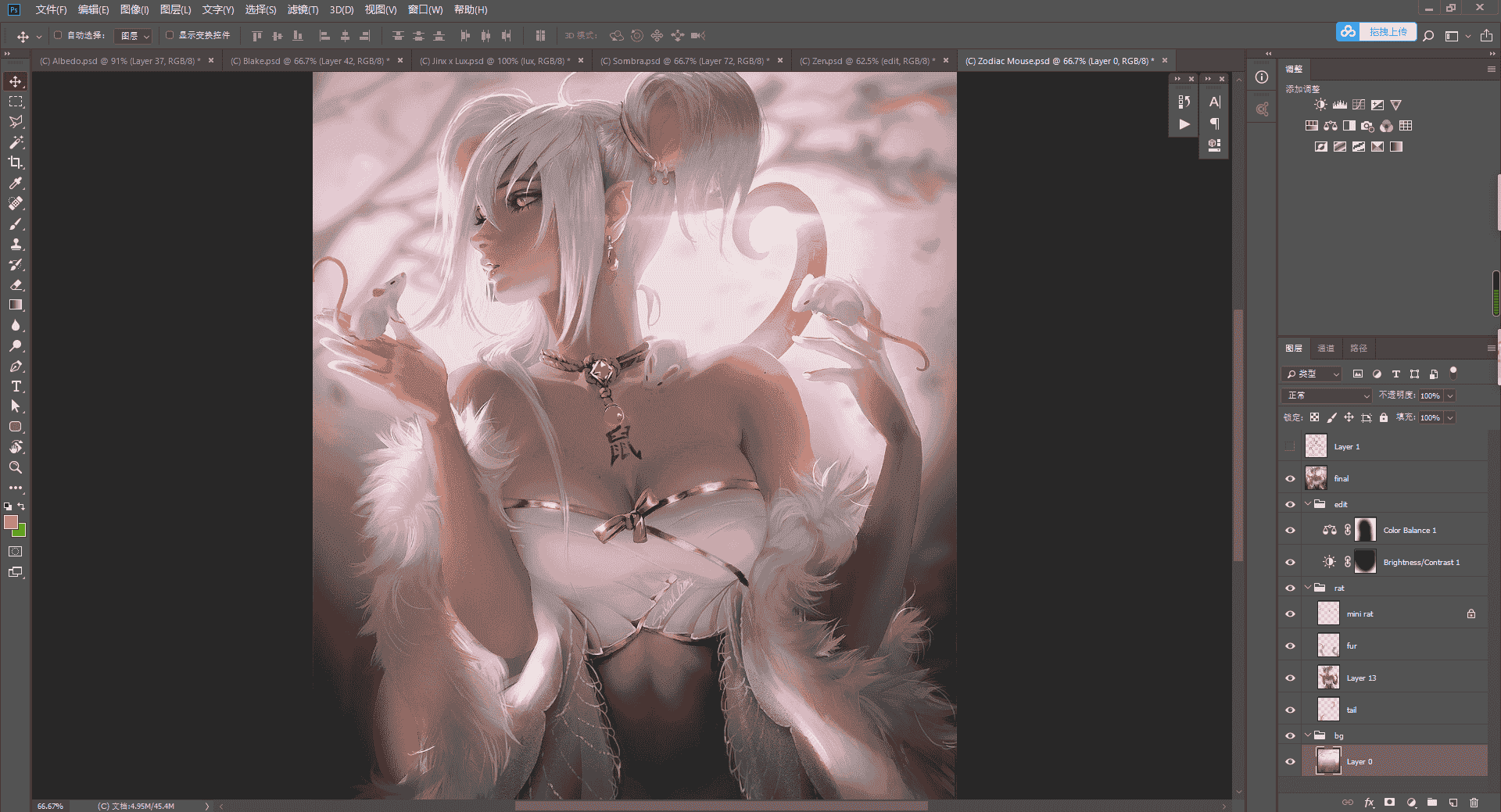The image size is (1501, 812).
Task: Enable the auto-select checkbox (自动选择)
Action: tap(58, 35)
